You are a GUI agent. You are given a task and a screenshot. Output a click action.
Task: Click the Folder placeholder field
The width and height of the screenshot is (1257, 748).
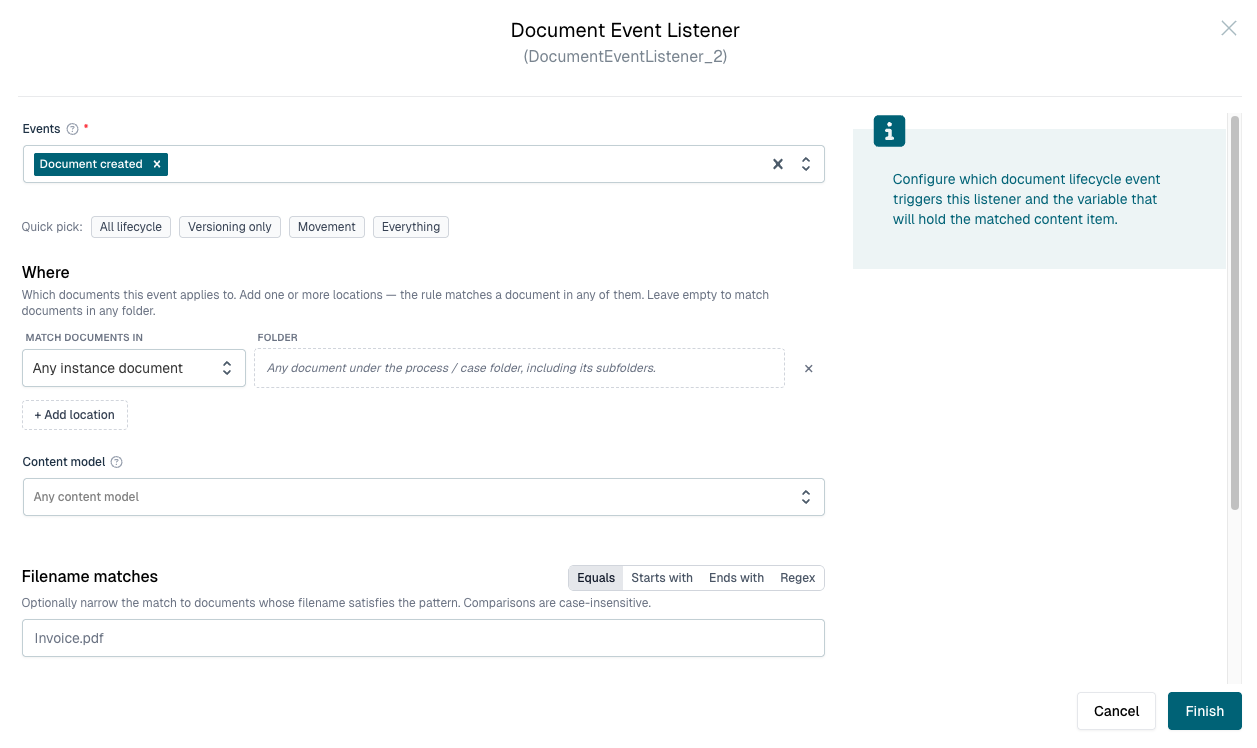(x=519, y=368)
